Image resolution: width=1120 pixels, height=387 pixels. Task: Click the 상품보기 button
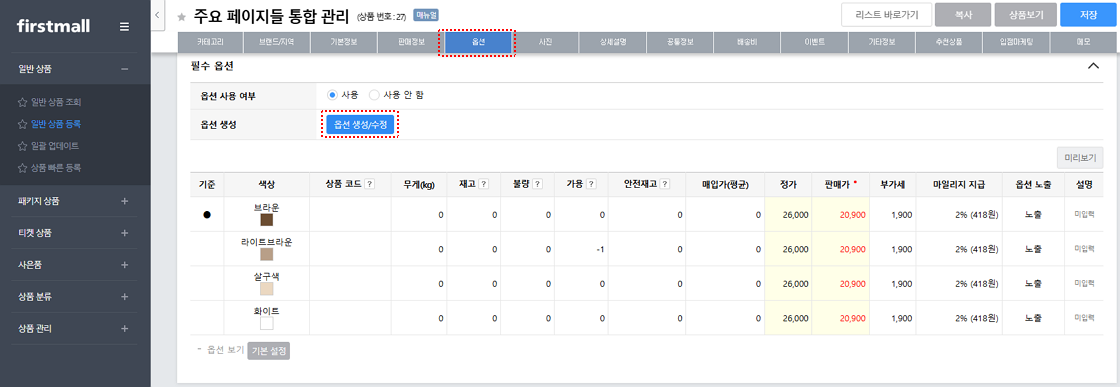point(1025,14)
